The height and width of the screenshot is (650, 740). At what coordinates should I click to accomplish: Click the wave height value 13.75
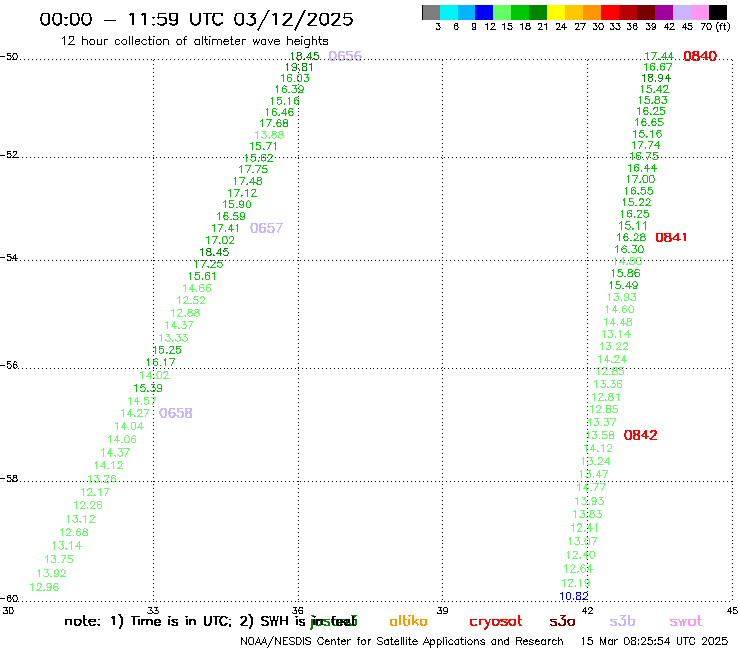pyautogui.click(x=59, y=559)
